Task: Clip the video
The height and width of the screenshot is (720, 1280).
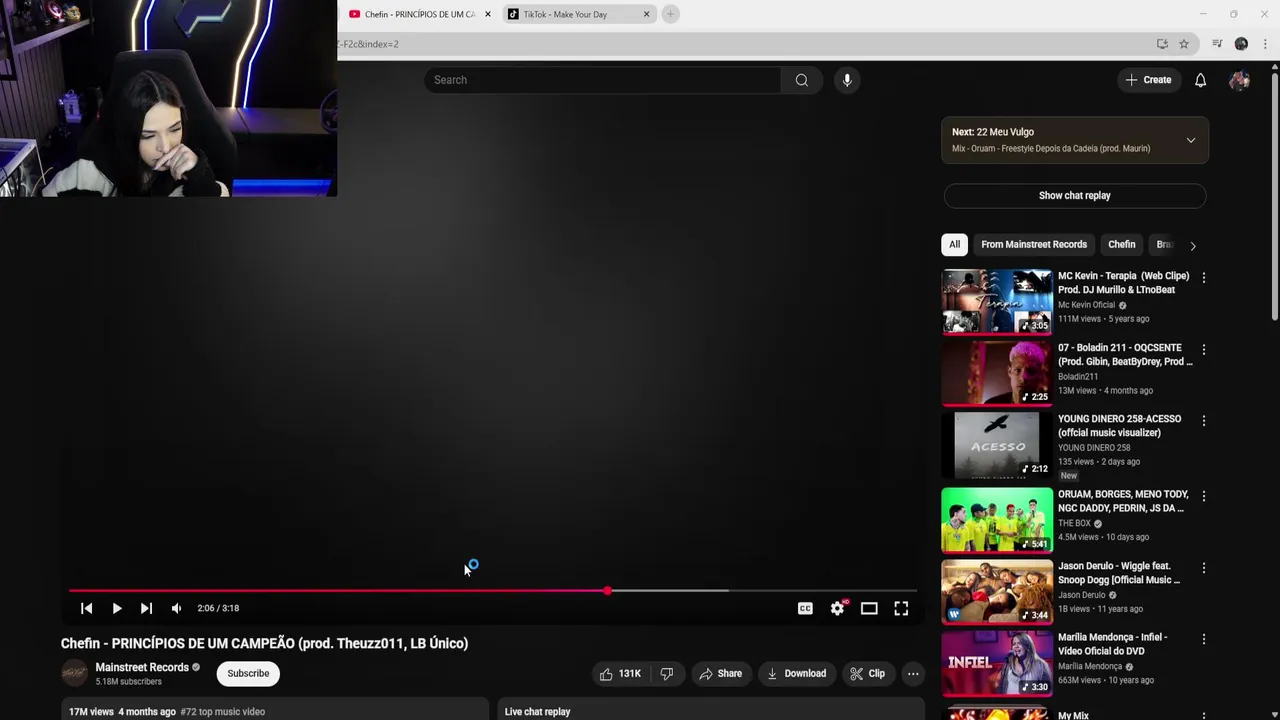Action: [x=867, y=674]
